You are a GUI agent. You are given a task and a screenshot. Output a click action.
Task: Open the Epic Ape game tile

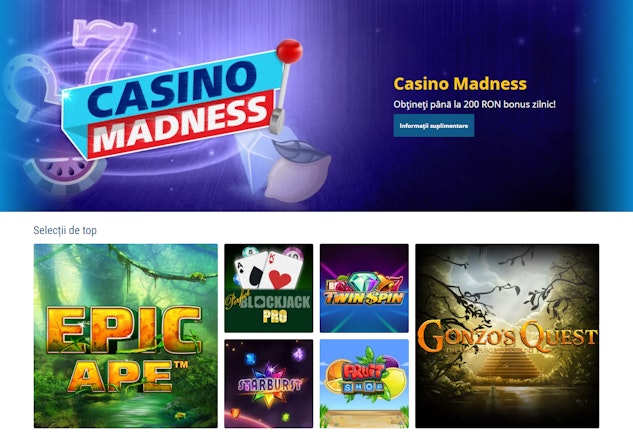[x=126, y=336]
